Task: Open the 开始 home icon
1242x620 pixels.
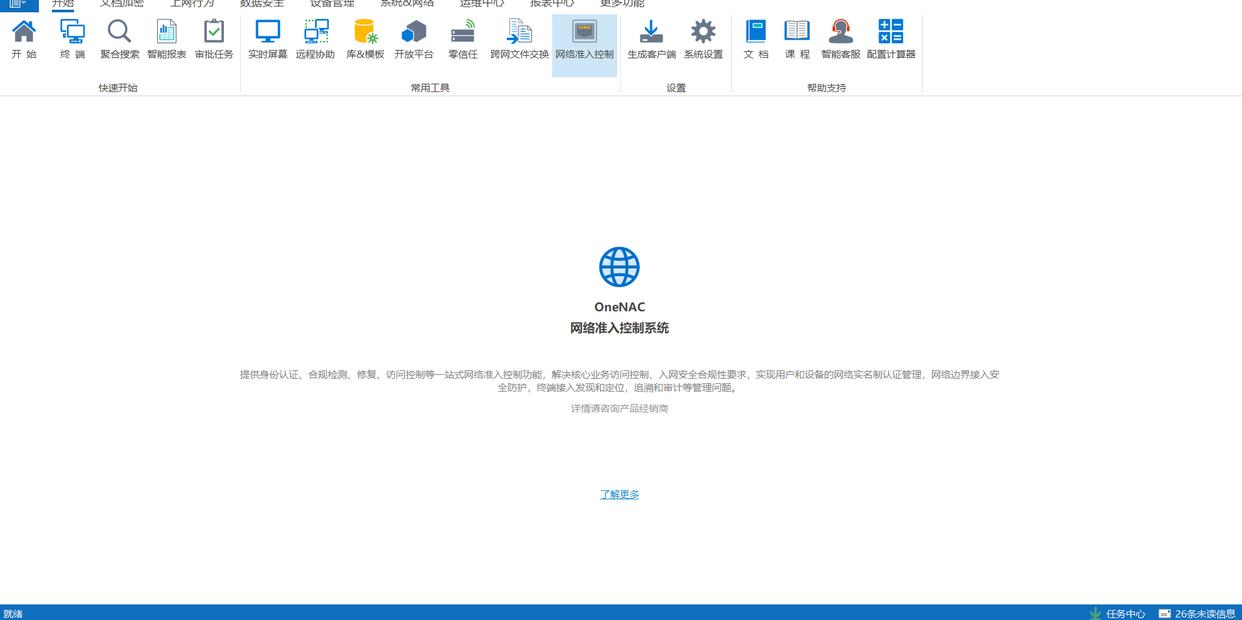Action: [x=24, y=40]
